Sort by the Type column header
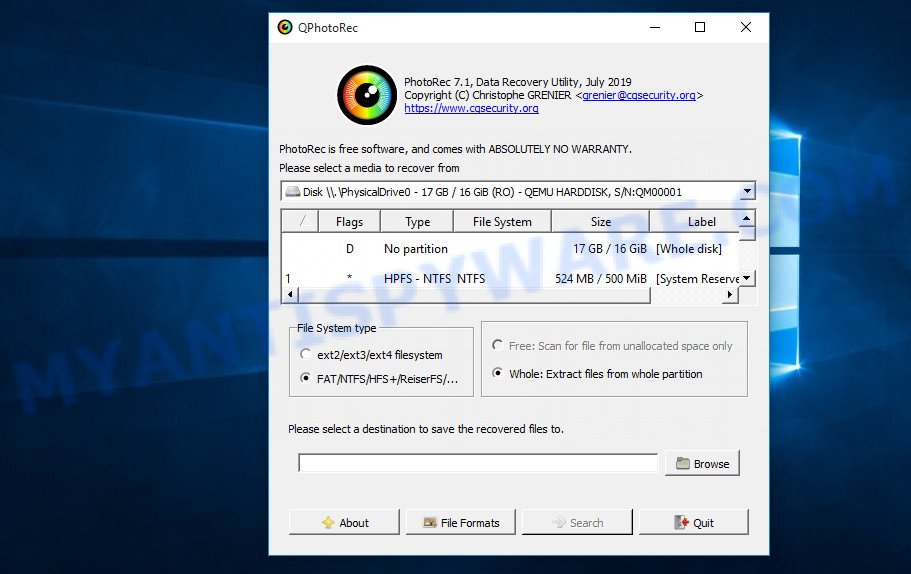The height and width of the screenshot is (574, 911). (x=417, y=222)
